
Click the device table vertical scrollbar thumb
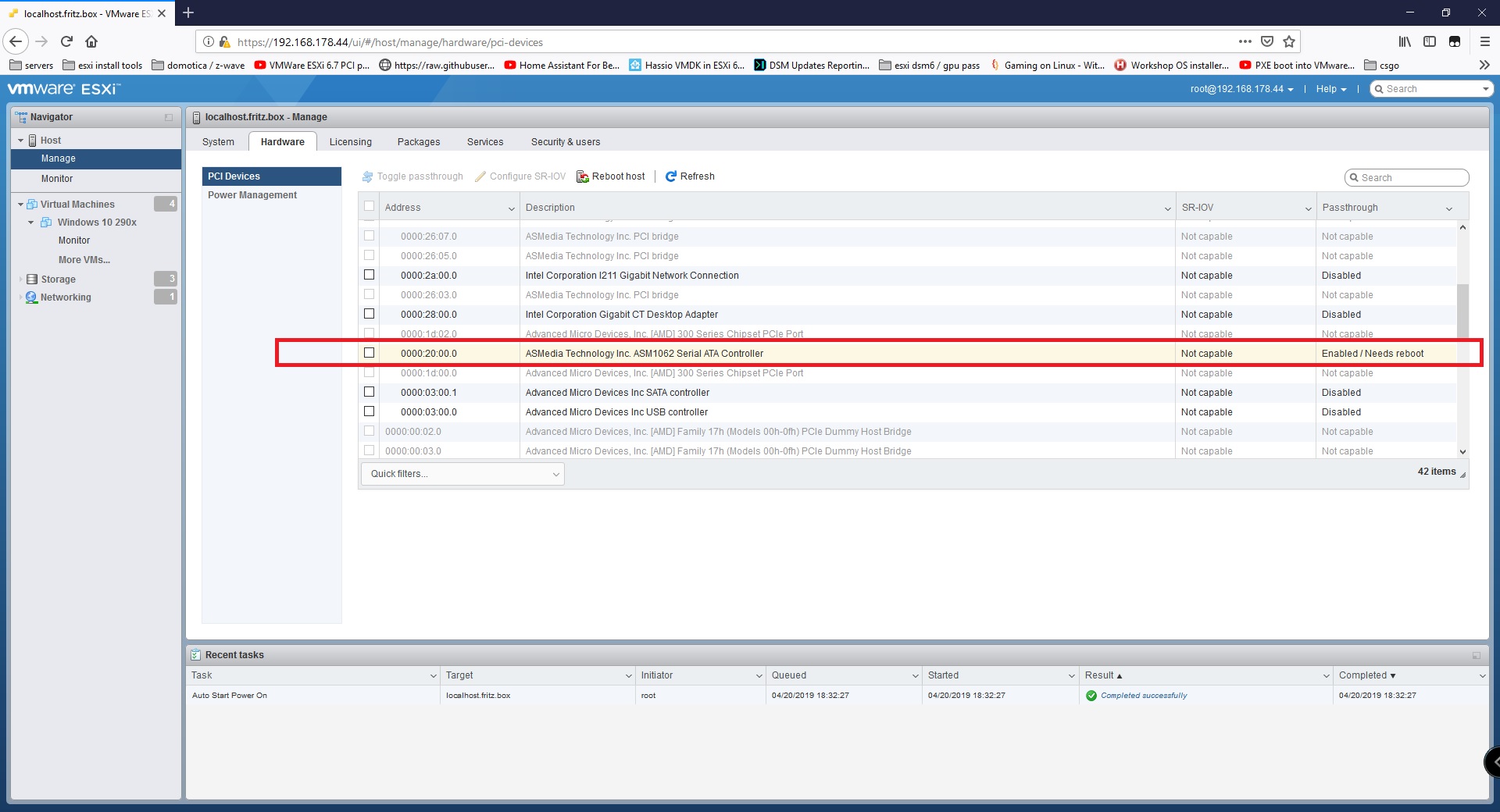click(x=1463, y=313)
